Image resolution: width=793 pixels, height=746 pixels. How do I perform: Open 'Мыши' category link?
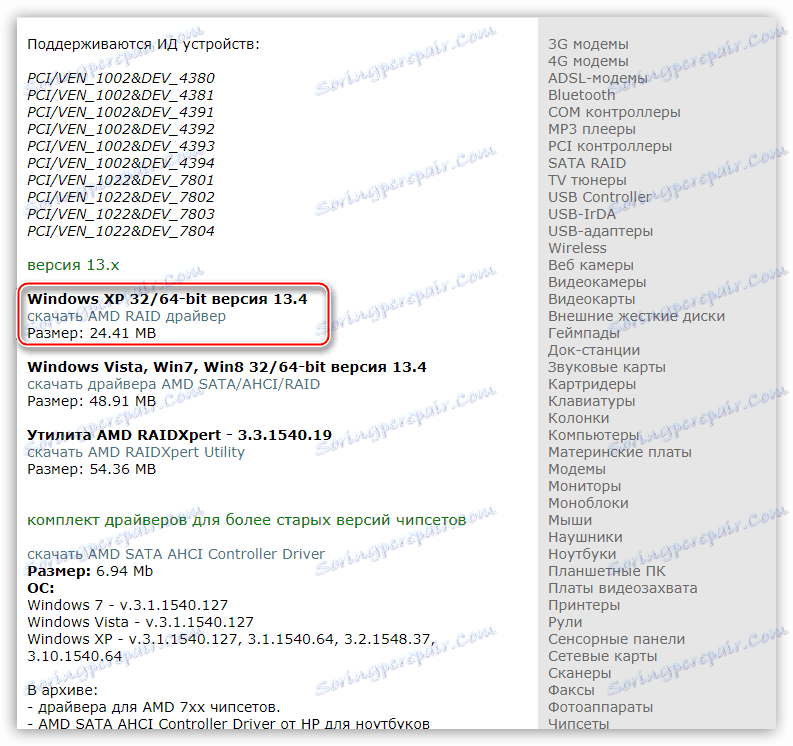[x=570, y=520]
